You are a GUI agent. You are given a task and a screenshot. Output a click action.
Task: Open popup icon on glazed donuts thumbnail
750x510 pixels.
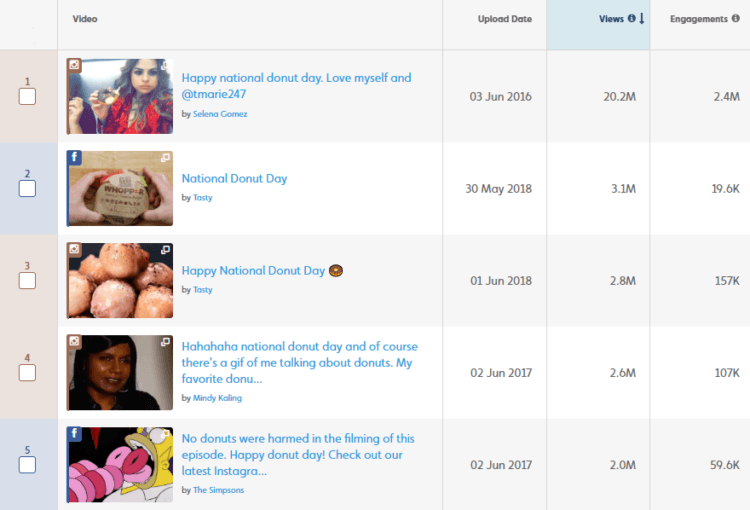coord(165,250)
